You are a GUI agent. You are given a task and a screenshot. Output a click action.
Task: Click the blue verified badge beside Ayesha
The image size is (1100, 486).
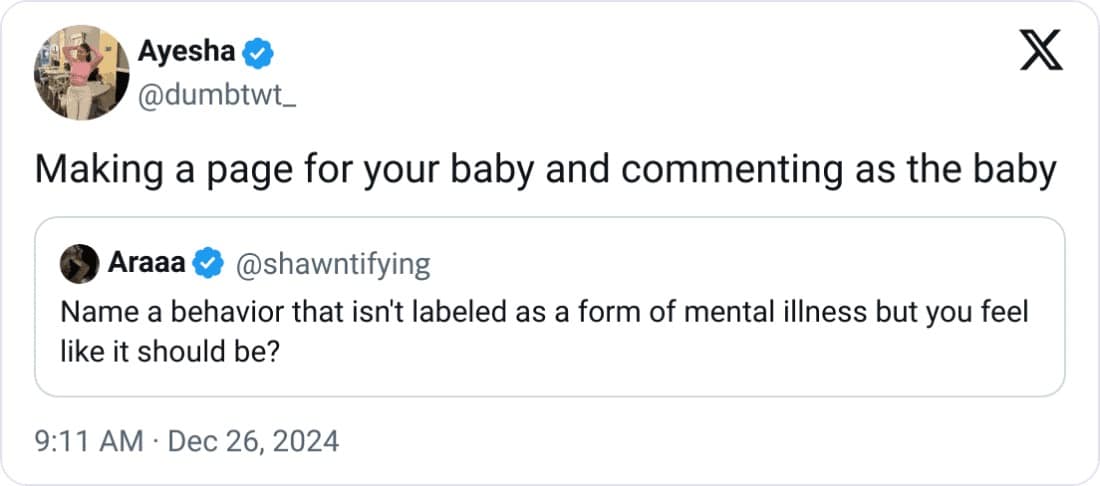coord(257,52)
